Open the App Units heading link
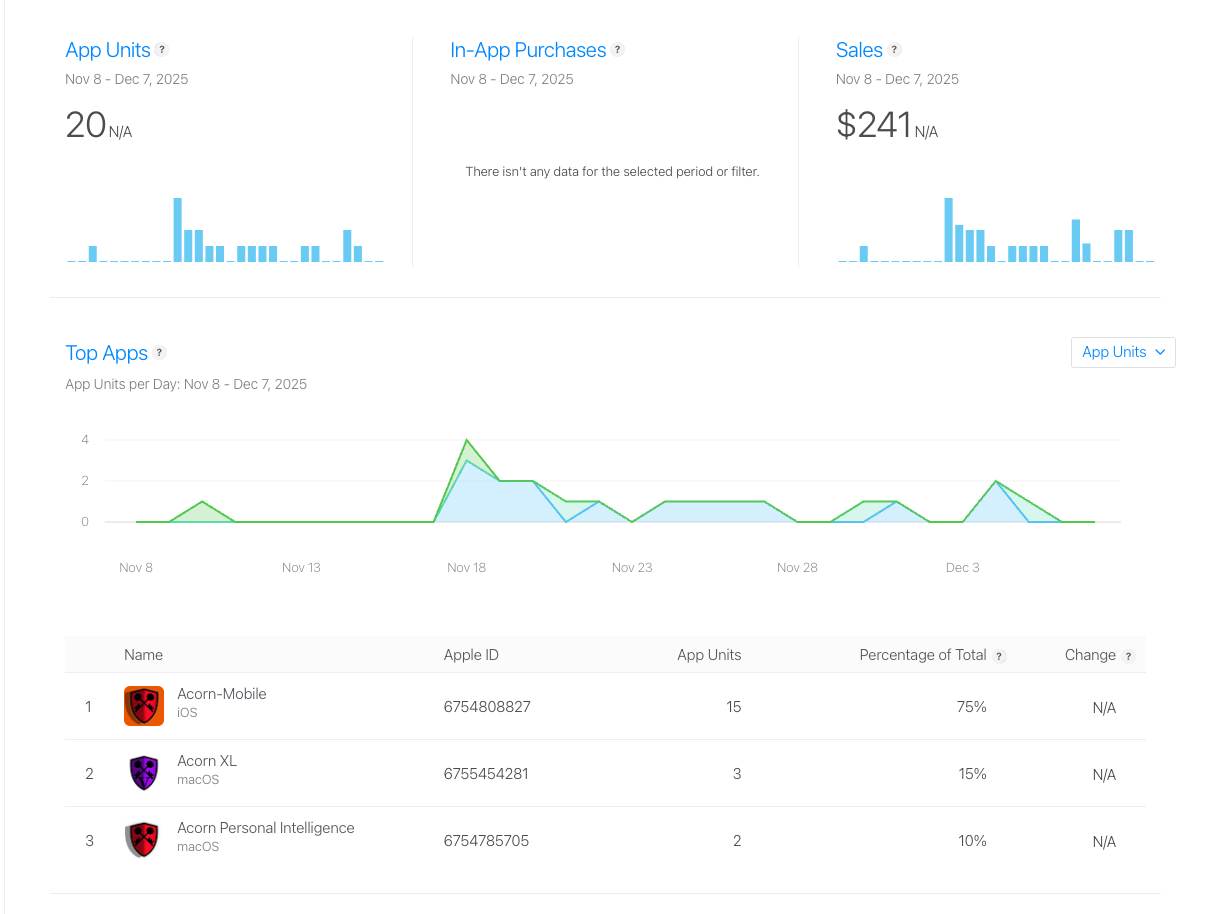Image resolution: width=1205 pixels, height=914 pixels. tap(108, 50)
